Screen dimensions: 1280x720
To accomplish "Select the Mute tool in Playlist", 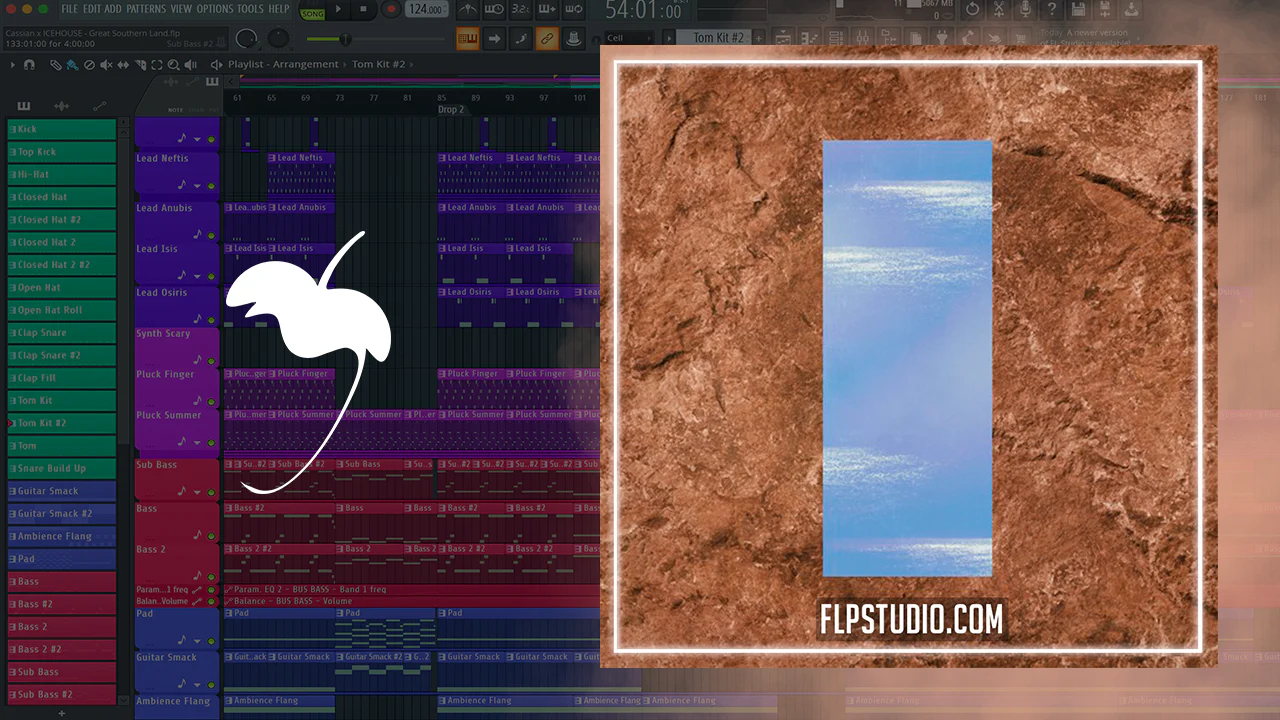I will click(107, 65).
